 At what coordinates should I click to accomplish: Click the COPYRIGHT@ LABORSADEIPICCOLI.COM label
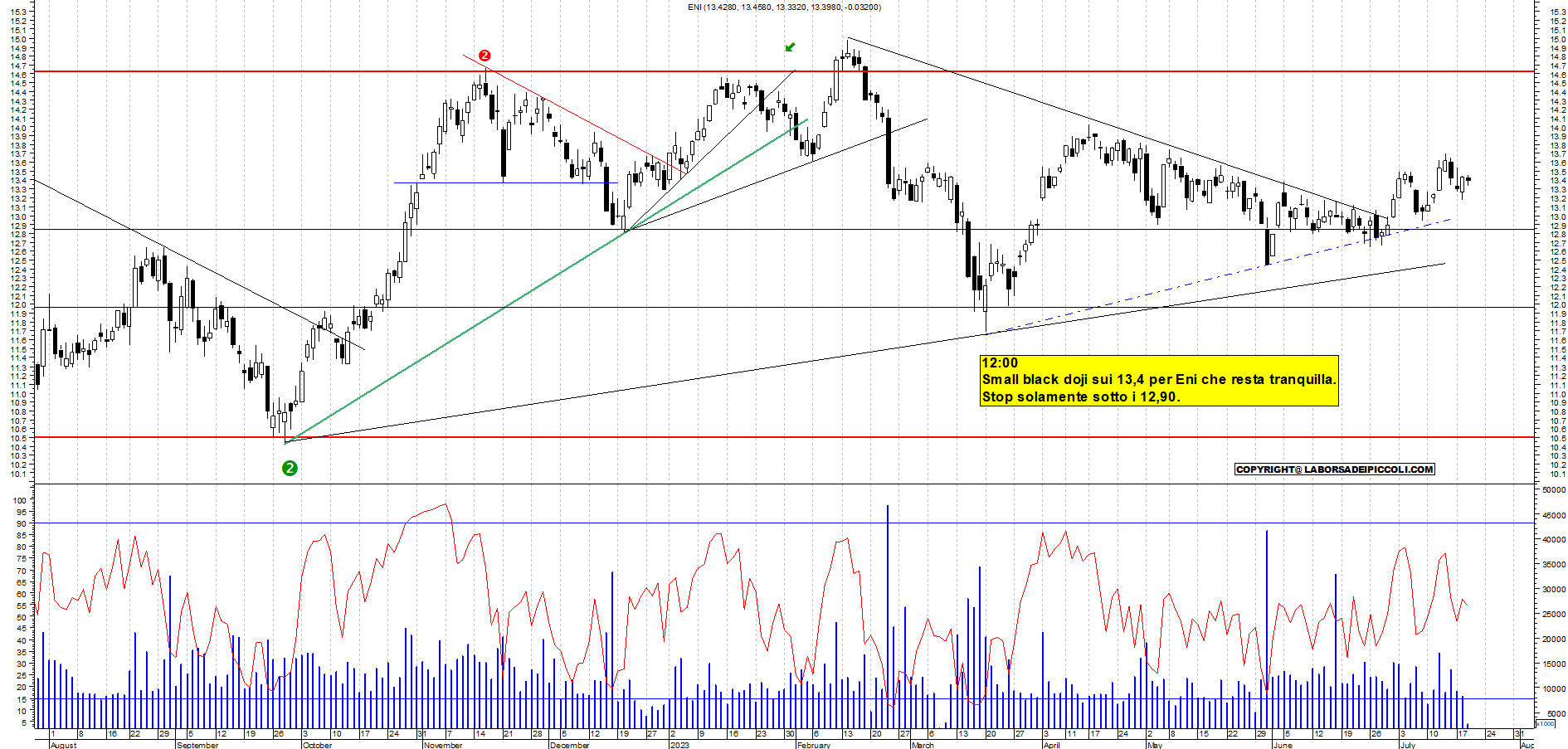[1335, 469]
